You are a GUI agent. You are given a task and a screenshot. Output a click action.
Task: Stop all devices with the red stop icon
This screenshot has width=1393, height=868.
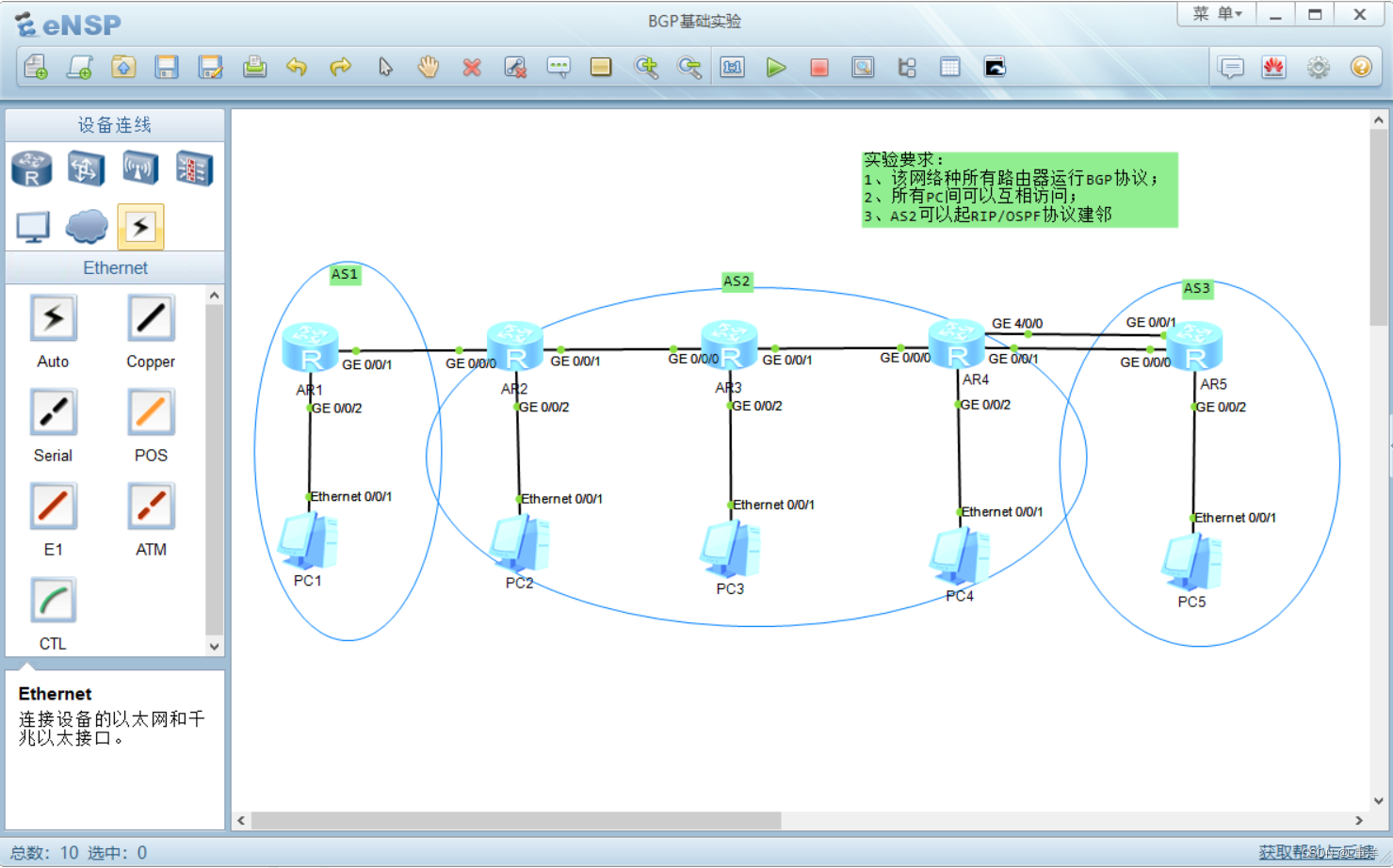coord(818,67)
